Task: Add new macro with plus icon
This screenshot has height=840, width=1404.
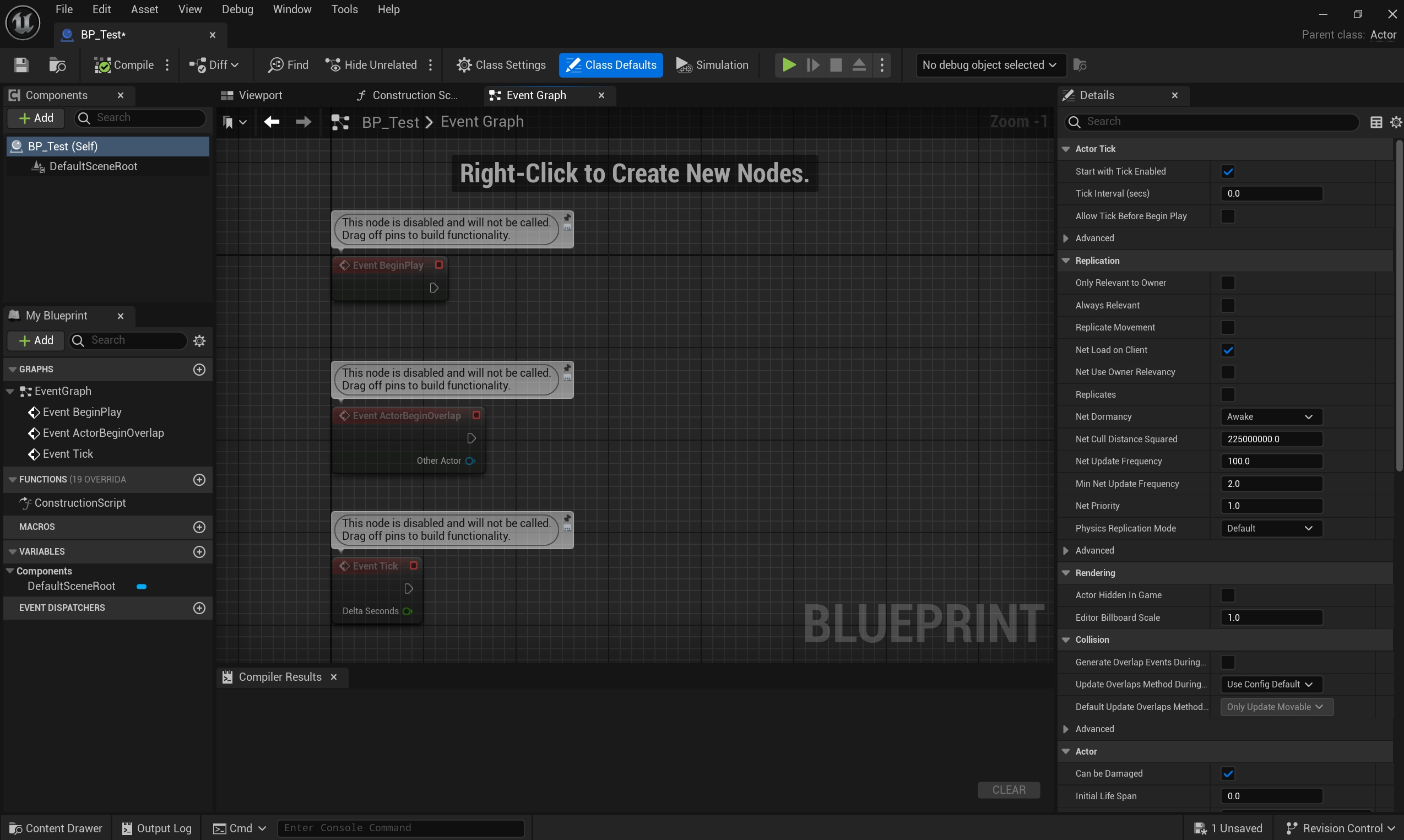Action: tap(199, 527)
